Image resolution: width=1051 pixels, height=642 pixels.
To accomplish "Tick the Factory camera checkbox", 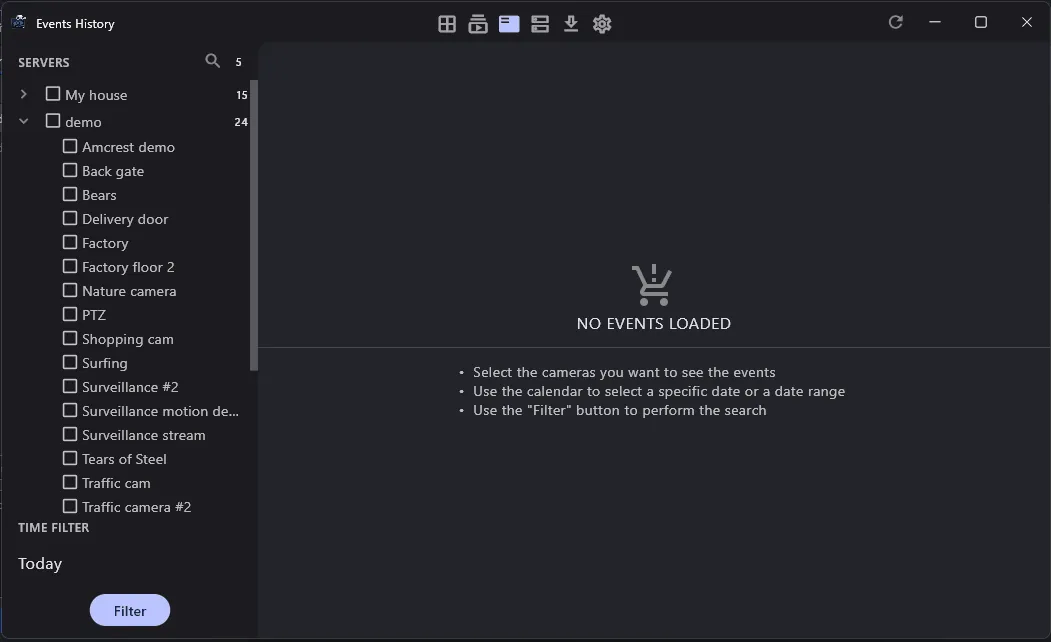I will click(70, 242).
